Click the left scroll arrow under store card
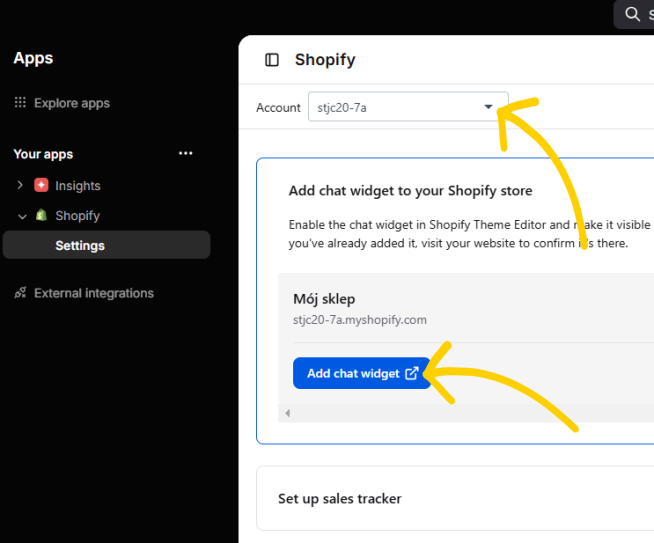The image size is (654, 543). tap(287, 413)
